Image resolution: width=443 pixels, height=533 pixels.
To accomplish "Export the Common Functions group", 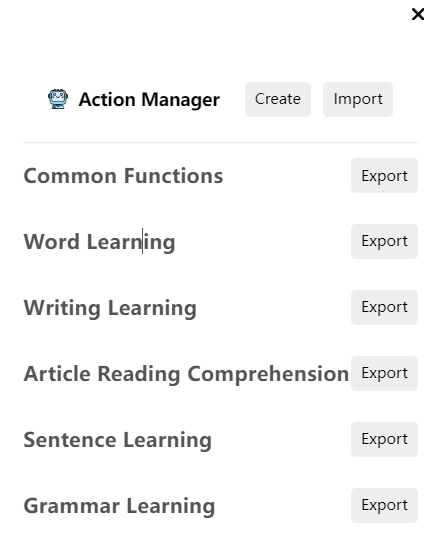I will tap(384, 175).
